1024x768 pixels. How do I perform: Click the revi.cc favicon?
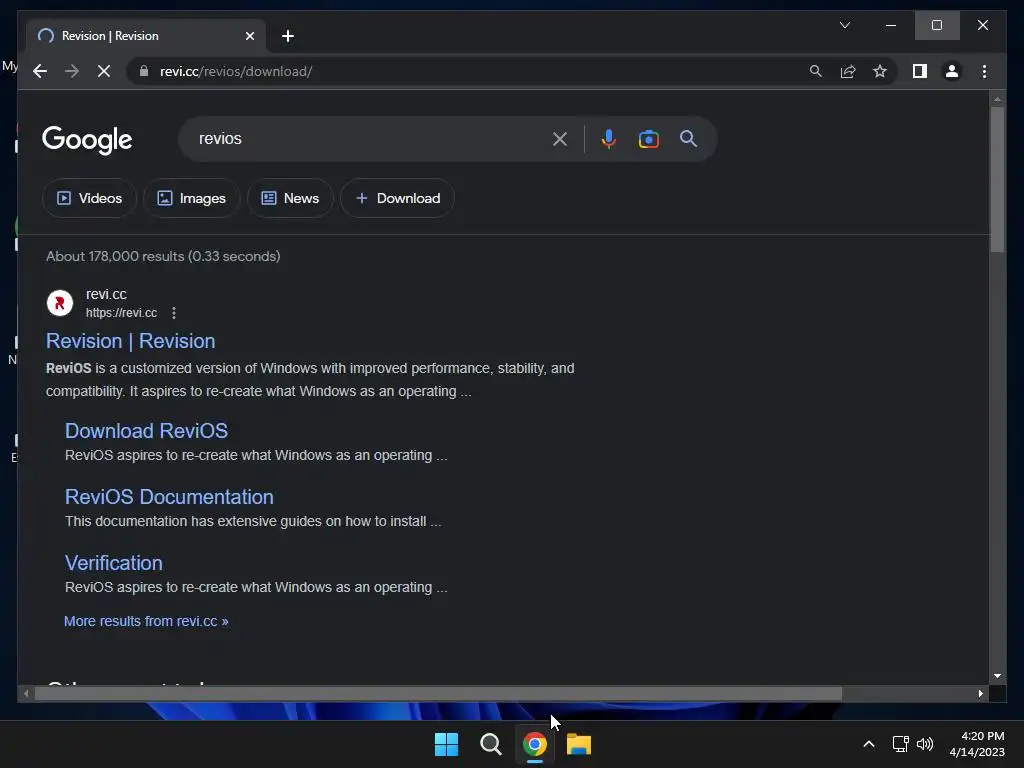[60, 303]
